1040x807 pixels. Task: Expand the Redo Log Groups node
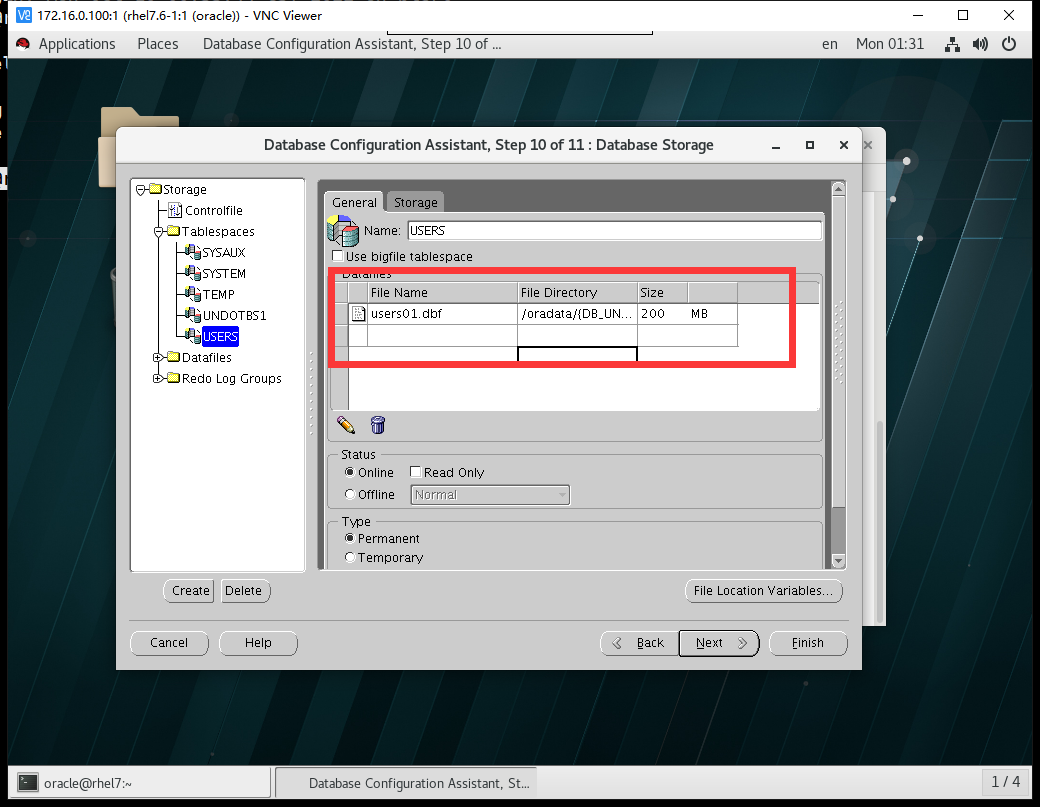click(158, 378)
